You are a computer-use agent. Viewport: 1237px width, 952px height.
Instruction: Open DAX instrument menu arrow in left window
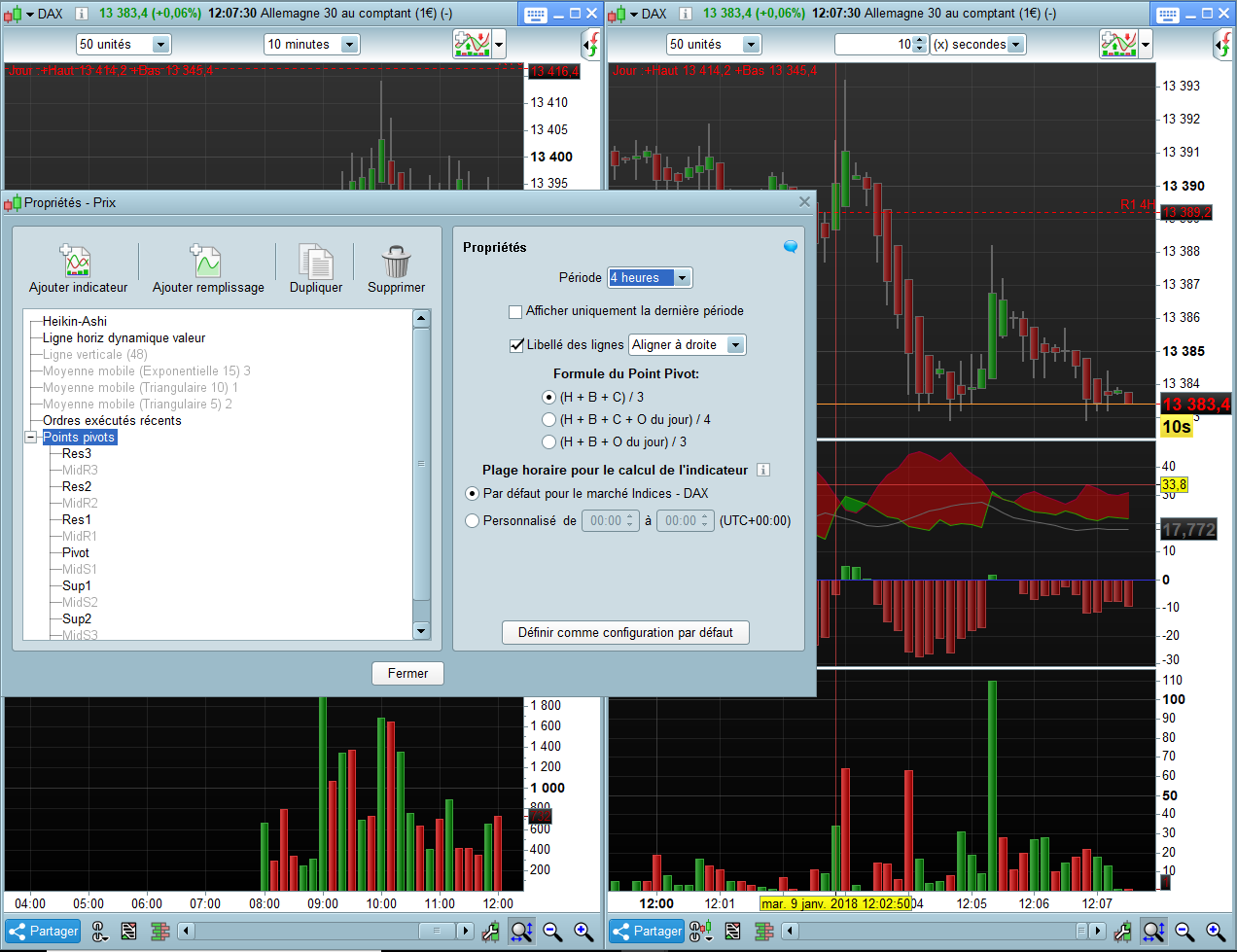[30, 14]
